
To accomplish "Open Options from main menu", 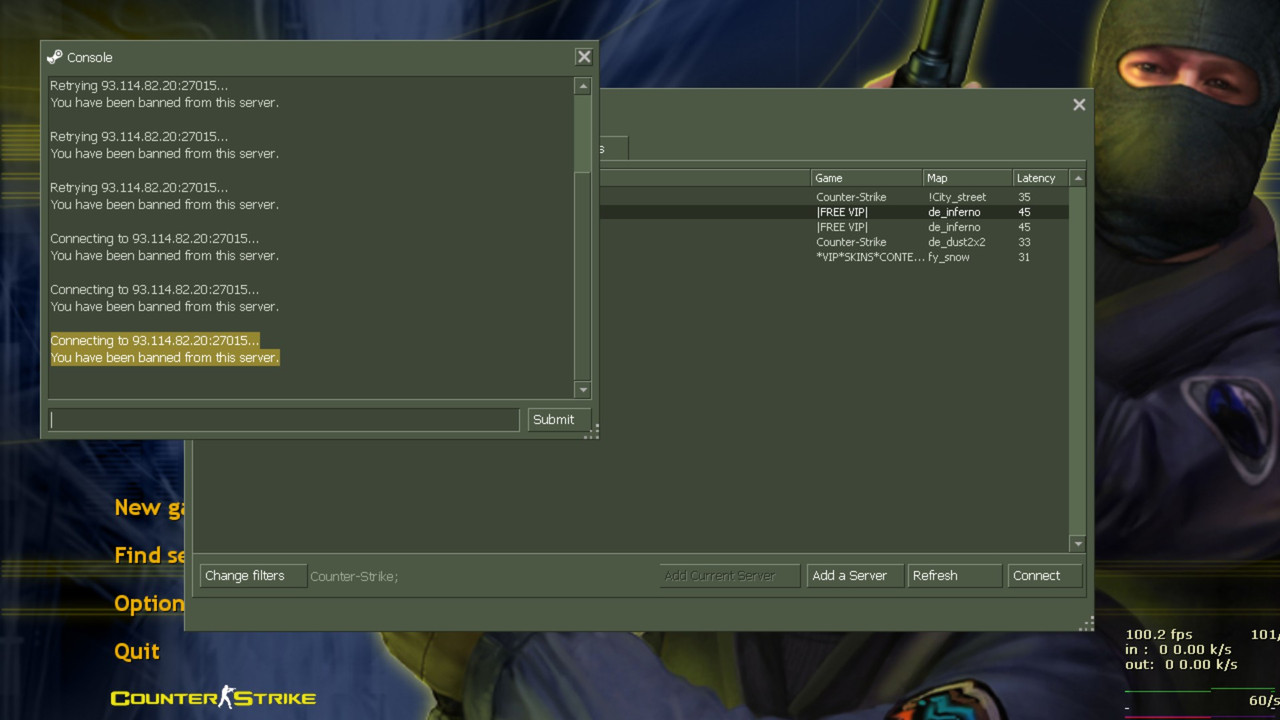I will coord(150,604).
